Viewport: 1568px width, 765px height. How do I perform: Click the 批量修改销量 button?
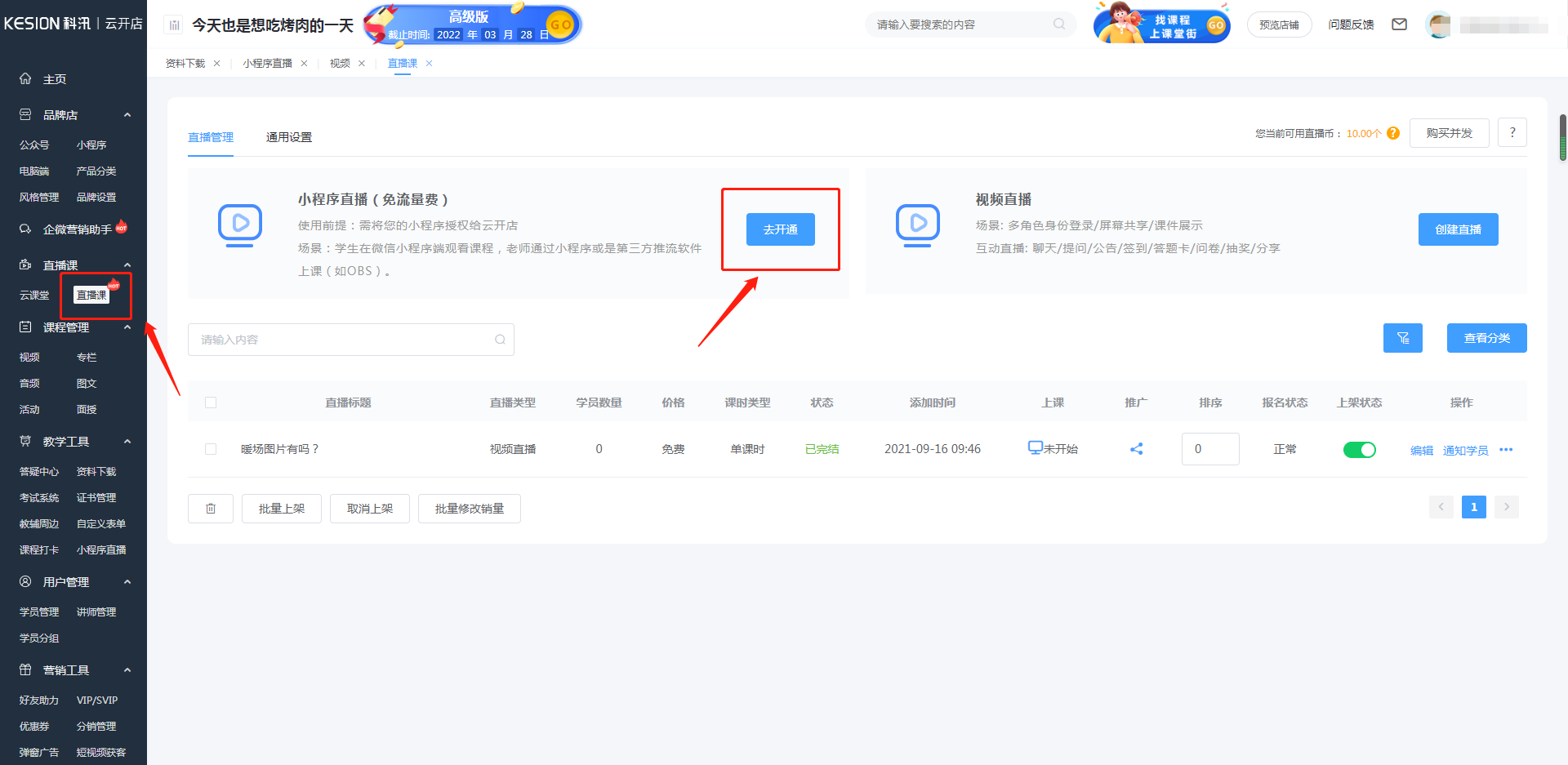pos(470,508)
